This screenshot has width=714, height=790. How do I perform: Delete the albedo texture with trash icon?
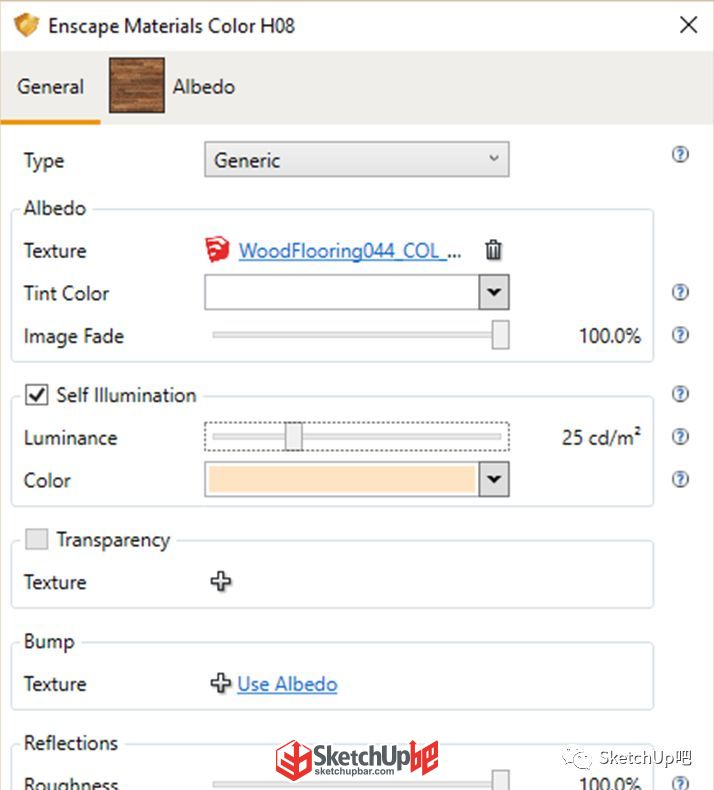493,250
